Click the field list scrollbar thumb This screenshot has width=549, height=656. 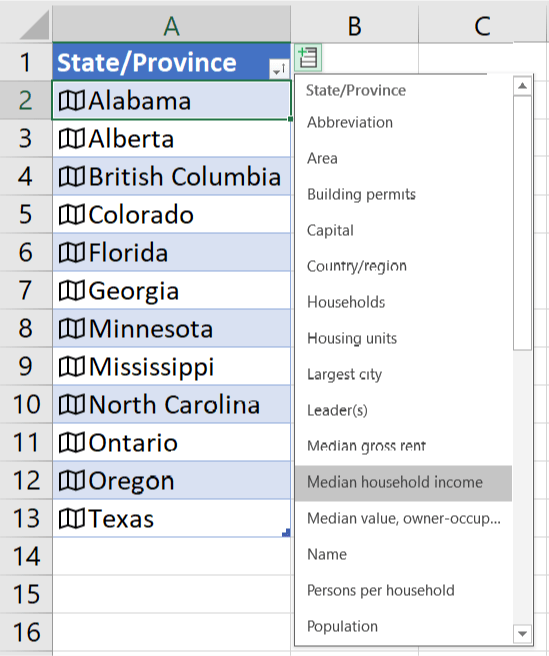(522, 223)
